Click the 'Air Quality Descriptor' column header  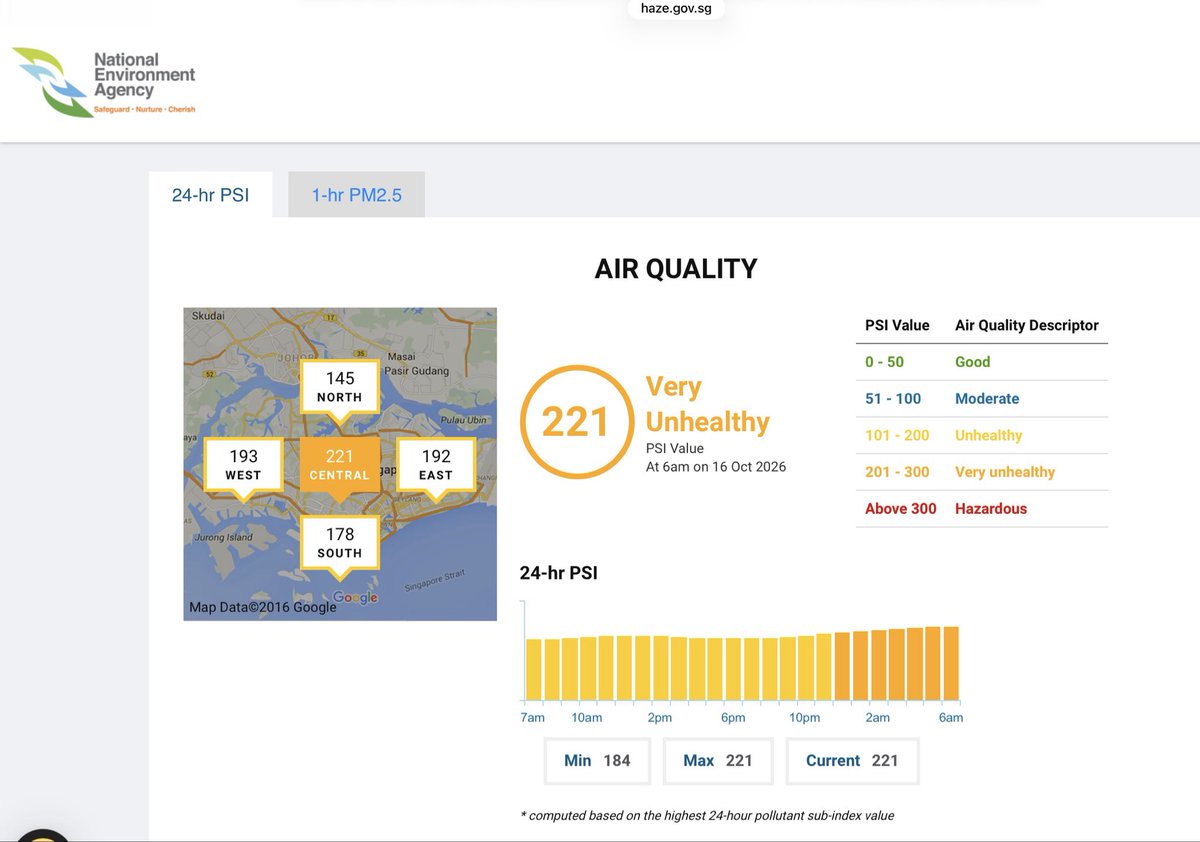pos(1027,325)
